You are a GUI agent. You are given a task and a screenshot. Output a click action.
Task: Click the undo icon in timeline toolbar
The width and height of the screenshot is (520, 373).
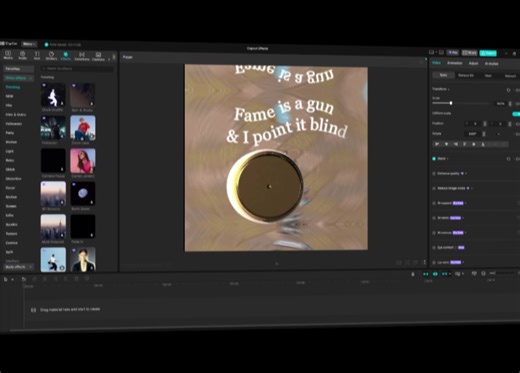coord(24,279)
